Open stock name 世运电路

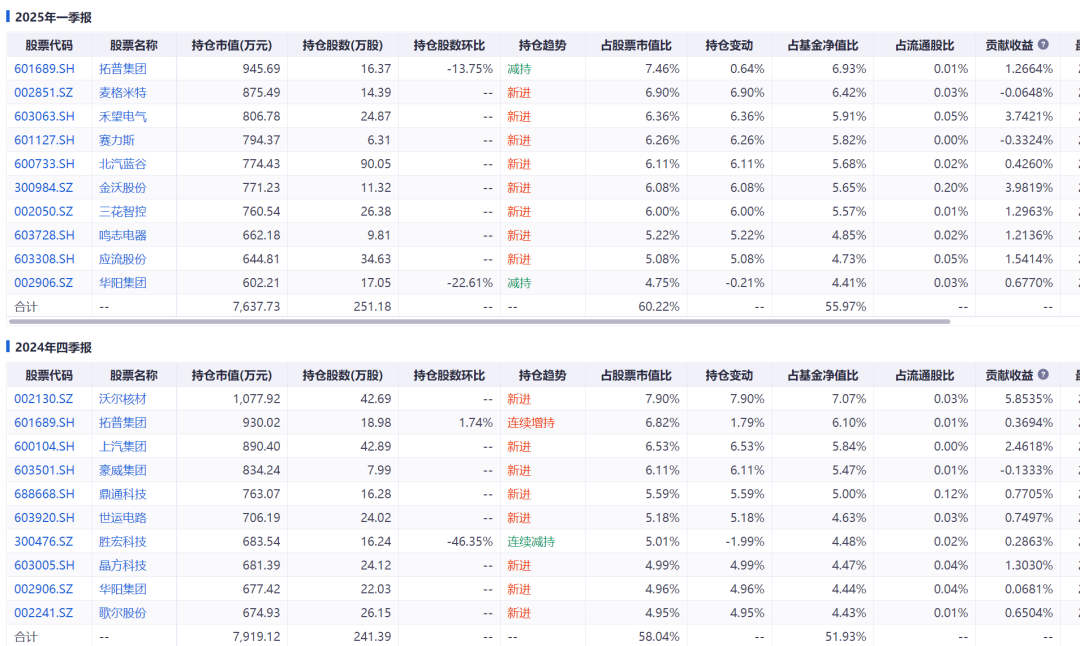(123, 518)
